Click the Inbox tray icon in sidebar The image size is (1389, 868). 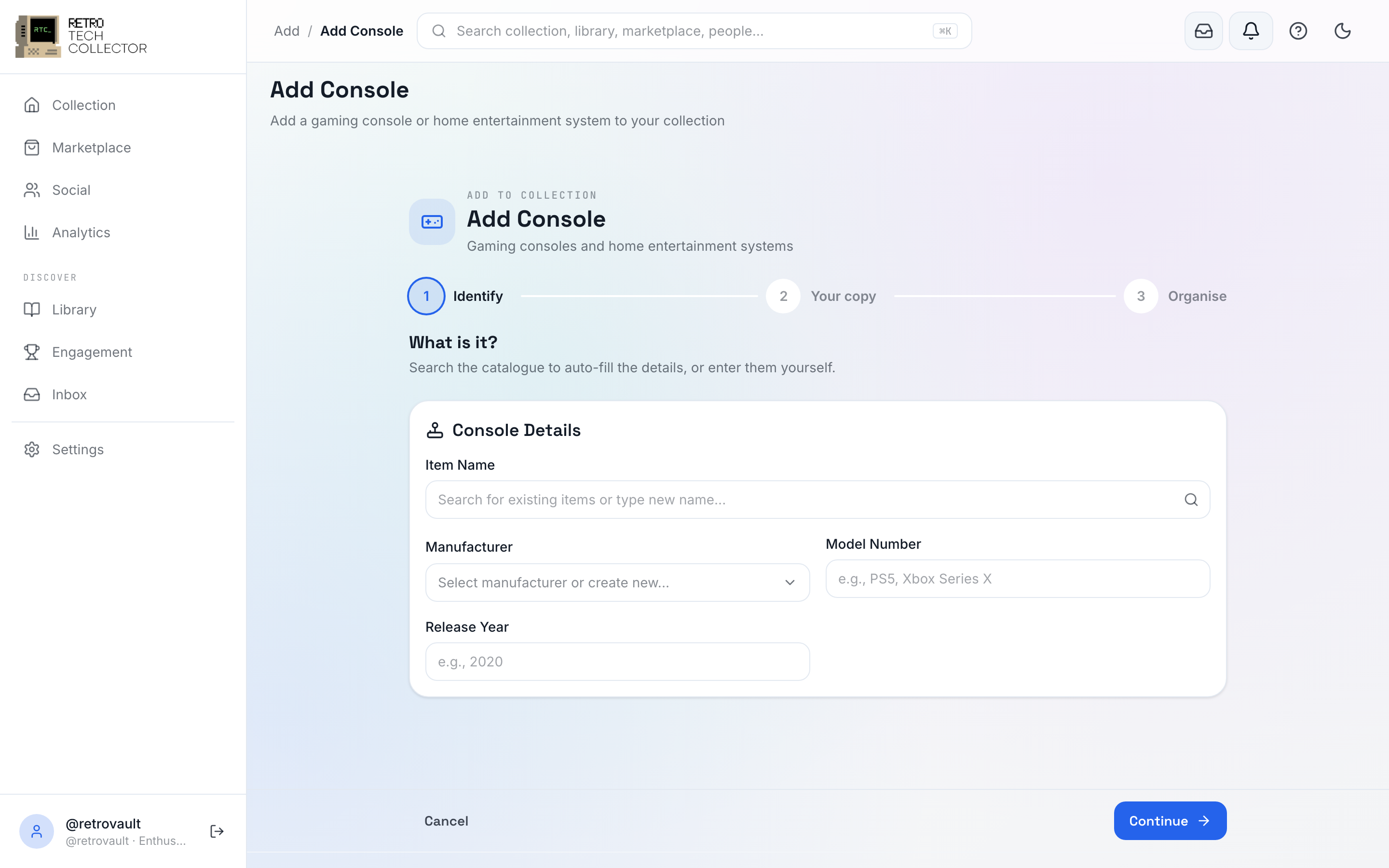[x=31, y=394]
